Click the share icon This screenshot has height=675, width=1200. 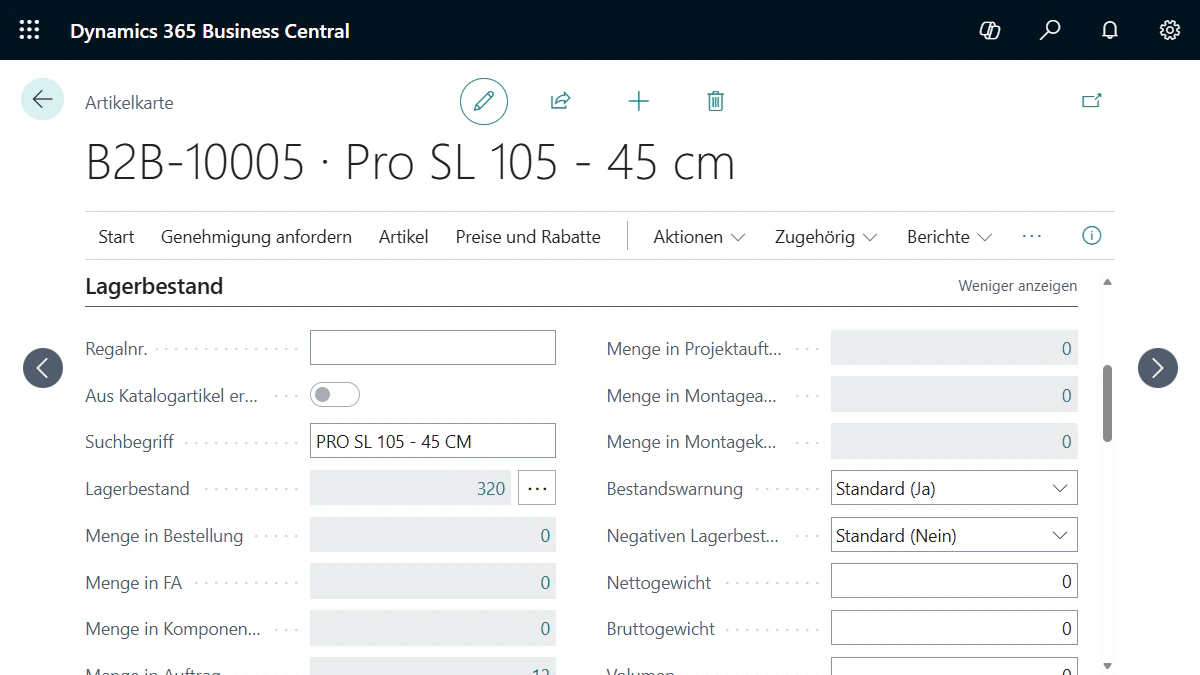561,101
